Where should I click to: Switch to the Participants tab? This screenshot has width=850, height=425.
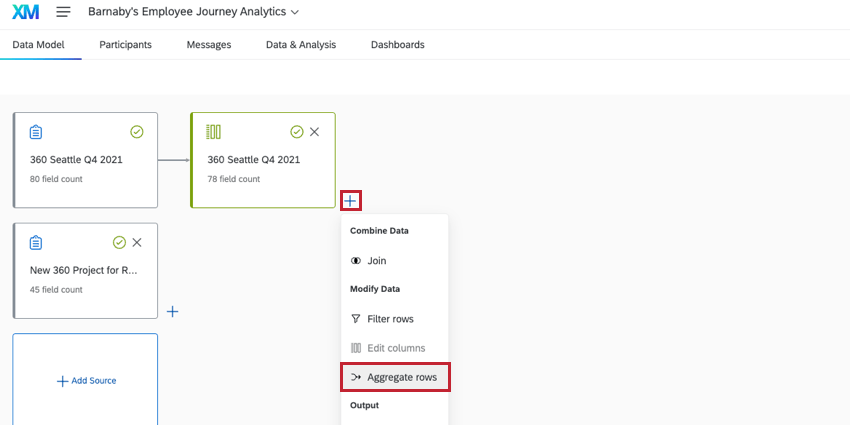pos(126,45)
